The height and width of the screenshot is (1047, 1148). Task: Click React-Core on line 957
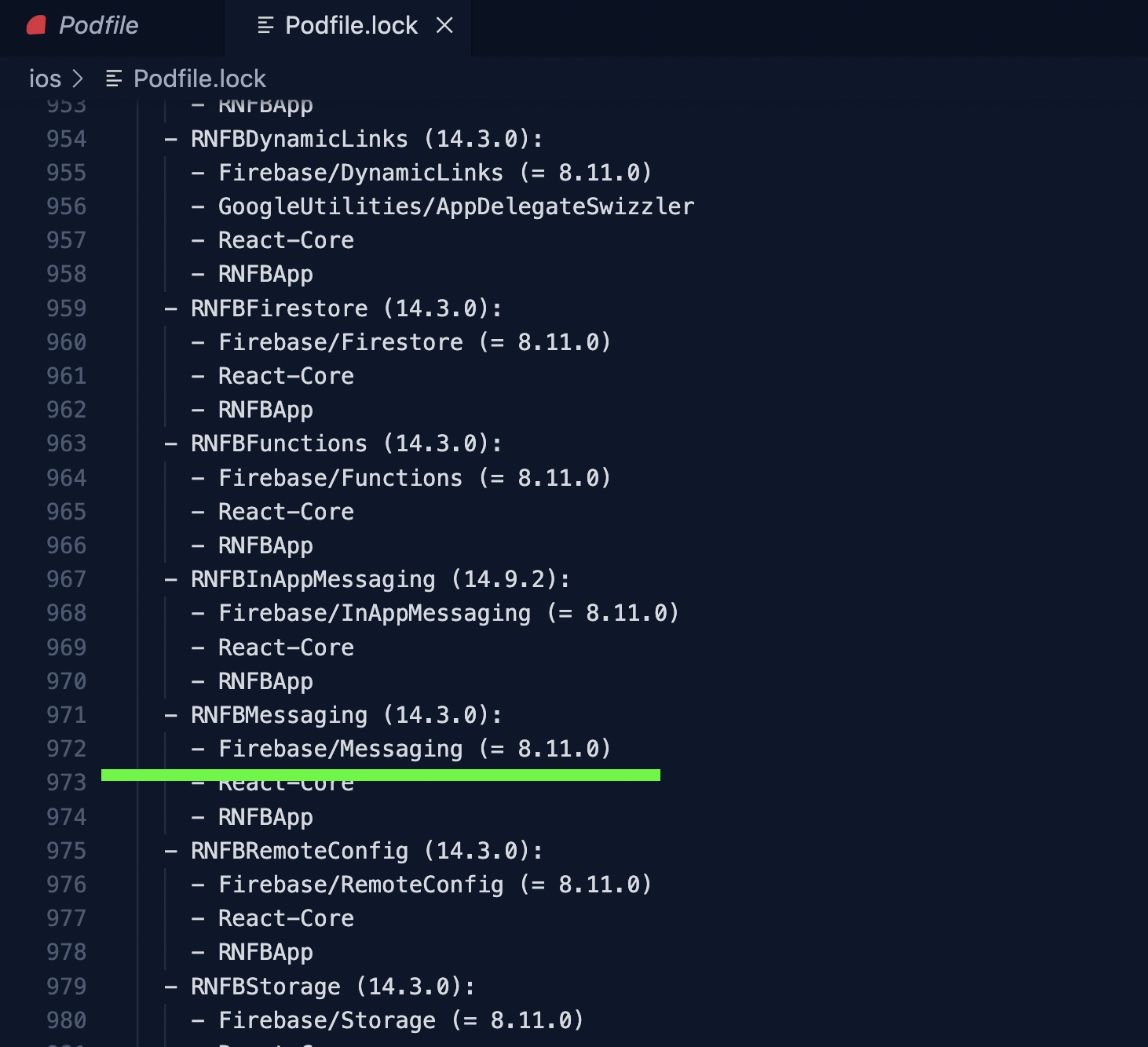(x=286, y=240)
